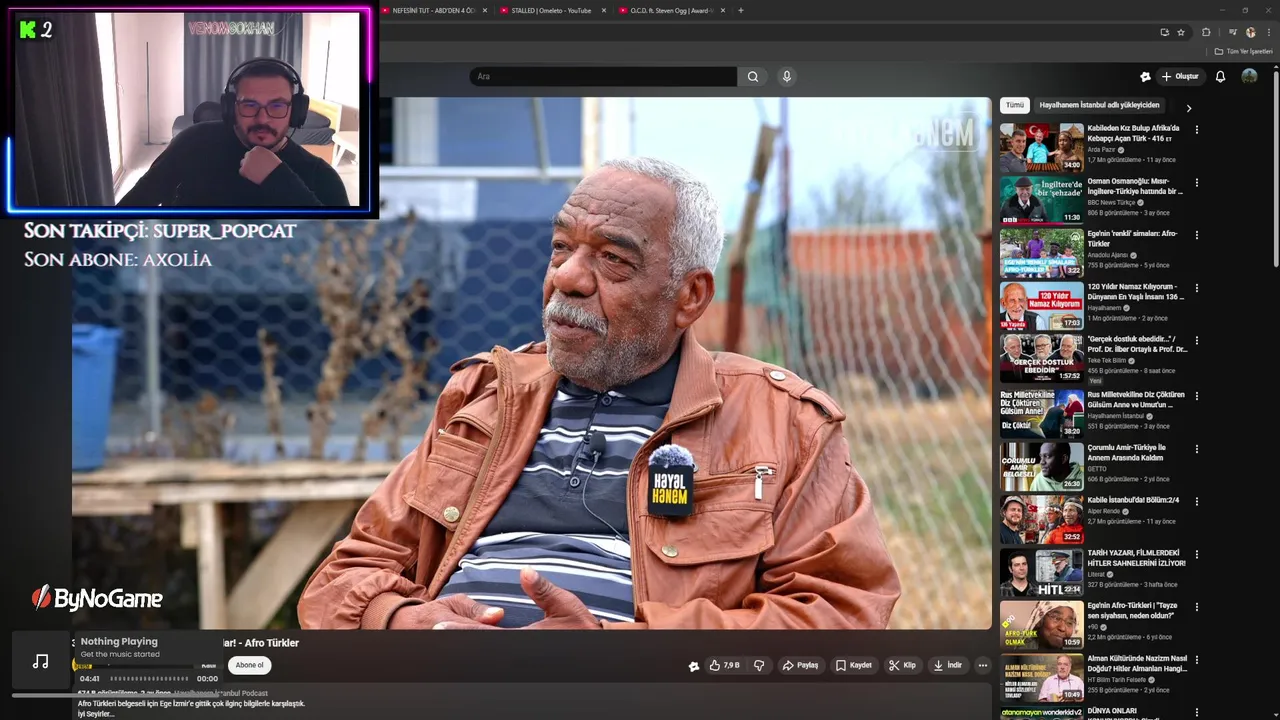Screen dimensions: 1280x720
Task: Open options for Osman Osmanoğlu video
Action: pyautogui.click(x=1197, y=182)
